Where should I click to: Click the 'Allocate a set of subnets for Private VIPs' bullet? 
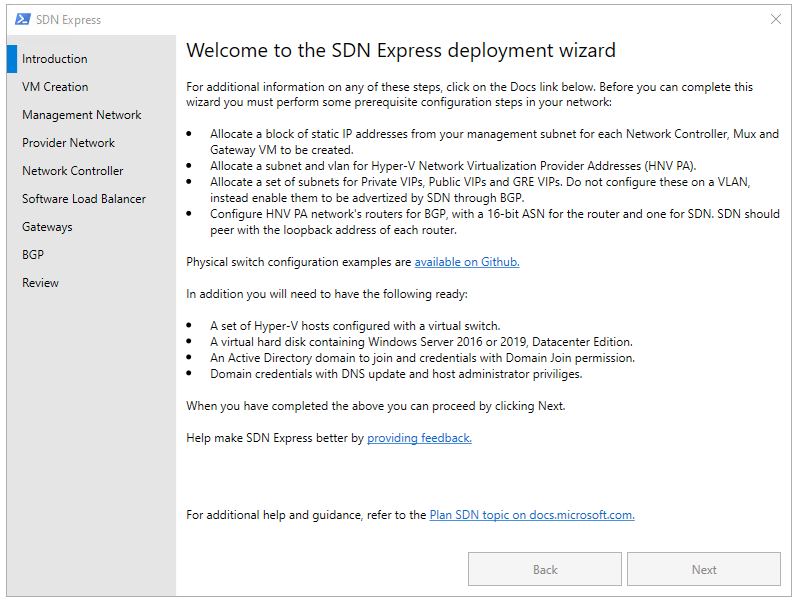tap(480, 189)
